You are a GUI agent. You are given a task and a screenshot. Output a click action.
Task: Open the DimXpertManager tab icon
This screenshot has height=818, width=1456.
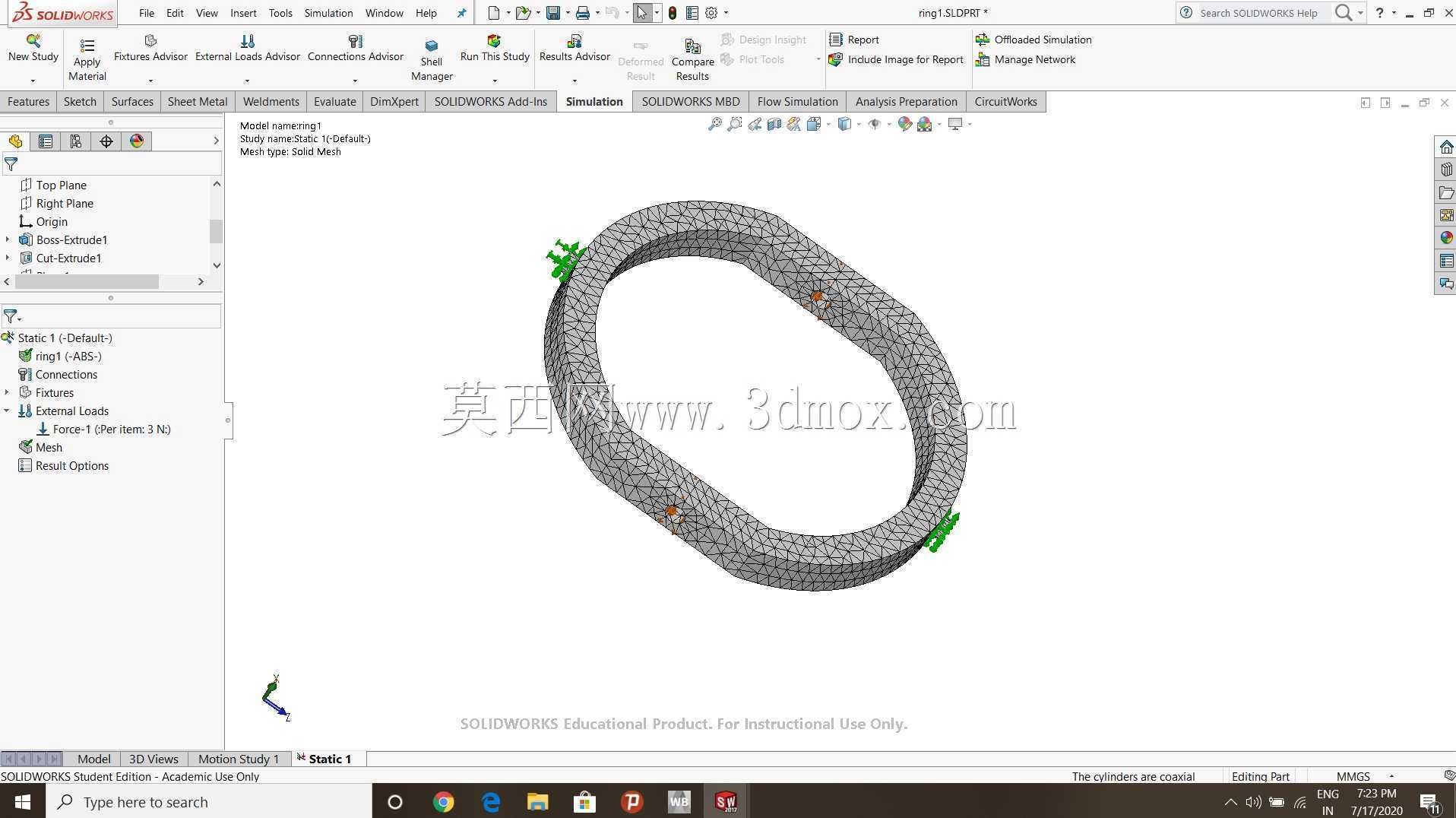coord(106,141)
